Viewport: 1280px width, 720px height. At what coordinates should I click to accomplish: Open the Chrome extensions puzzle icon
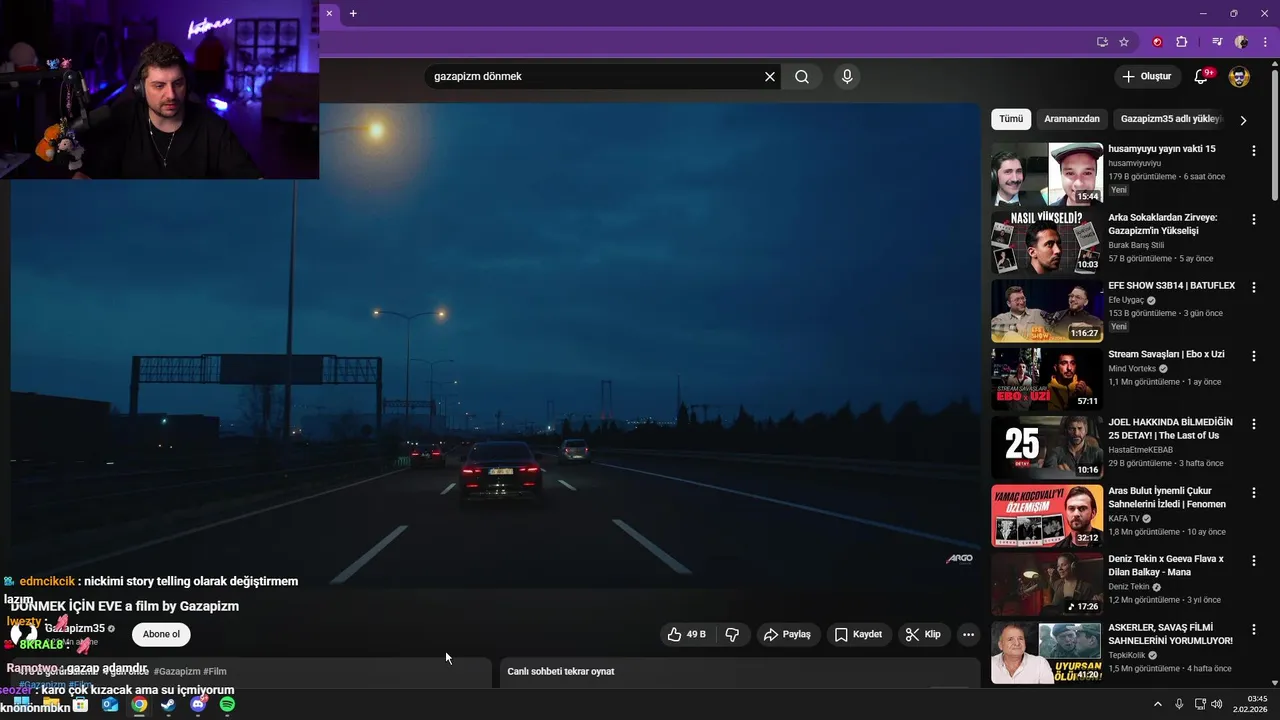click(1182, 42)
